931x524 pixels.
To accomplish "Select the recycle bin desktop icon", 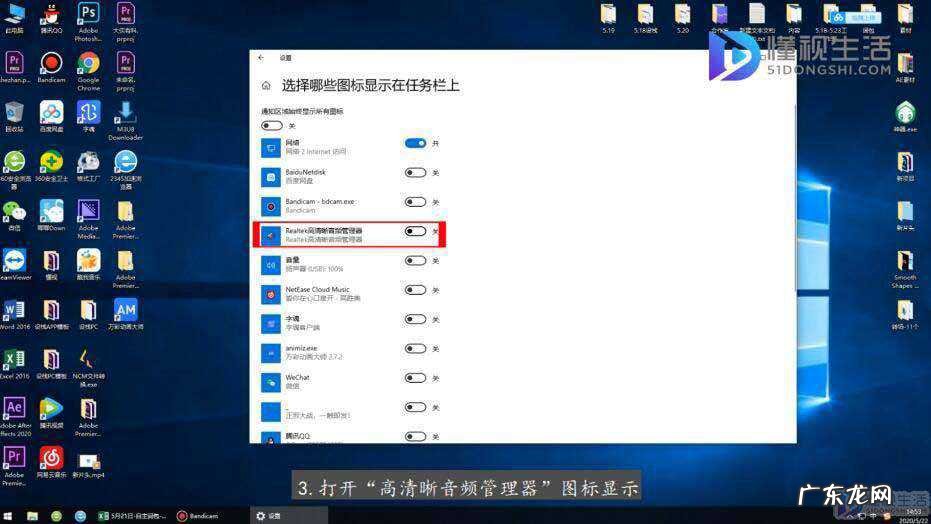I will coord(14,117).
